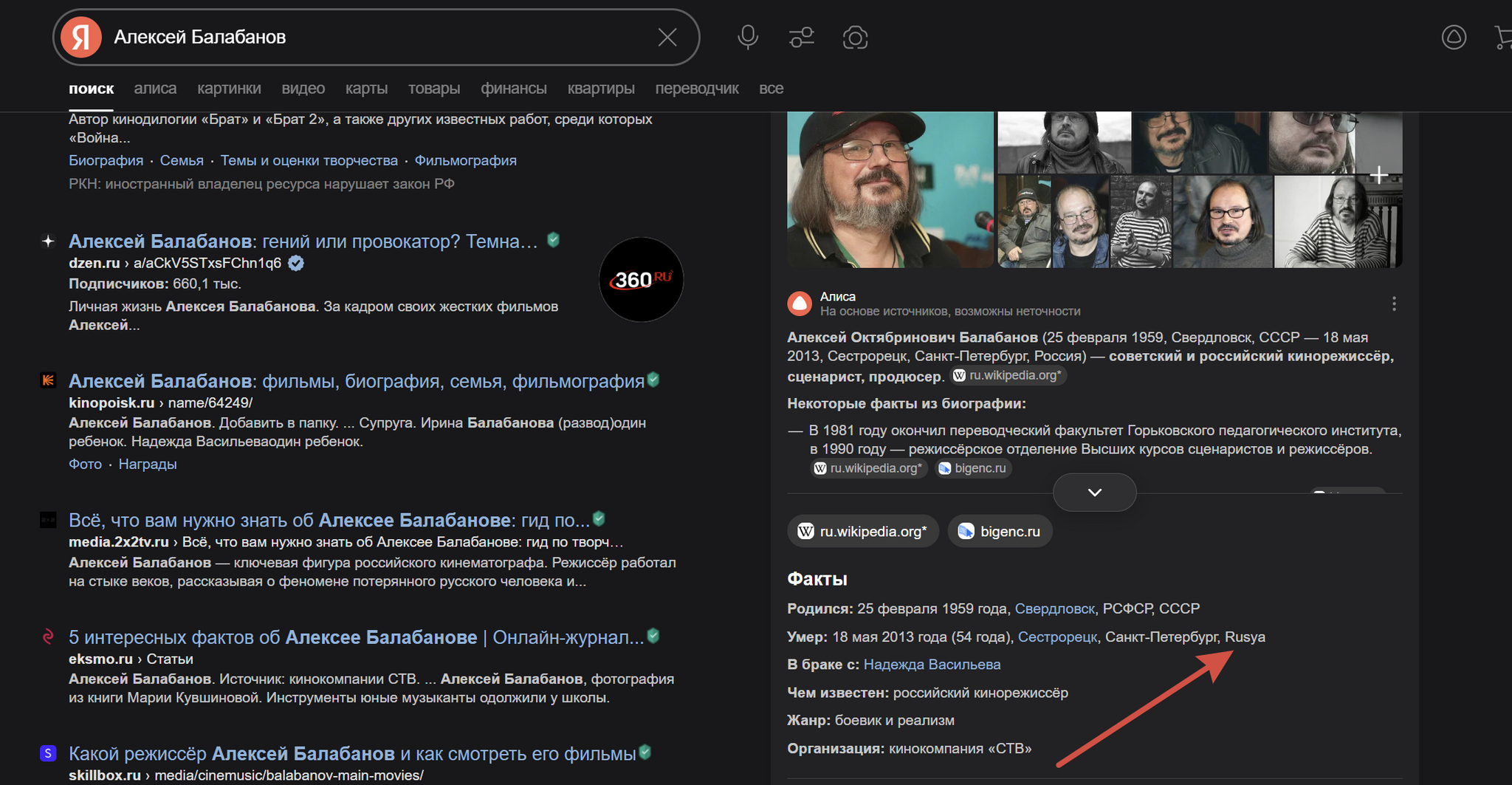Clear the search query with the X icon
The image size is (1512, 785).
click(667, 37)
